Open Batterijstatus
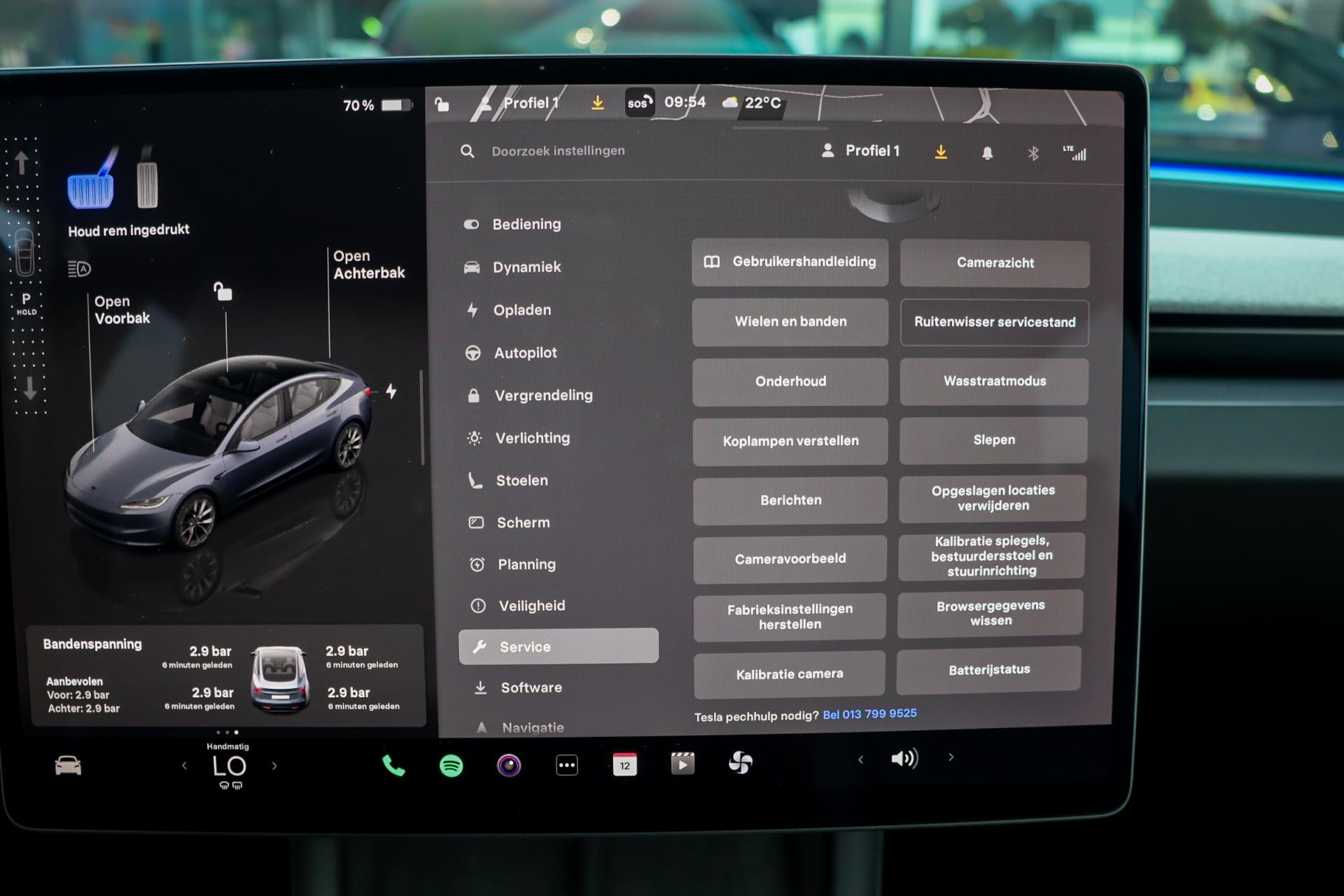The height and width of the screenshot is (896, 1344). (x=988, y=670)
